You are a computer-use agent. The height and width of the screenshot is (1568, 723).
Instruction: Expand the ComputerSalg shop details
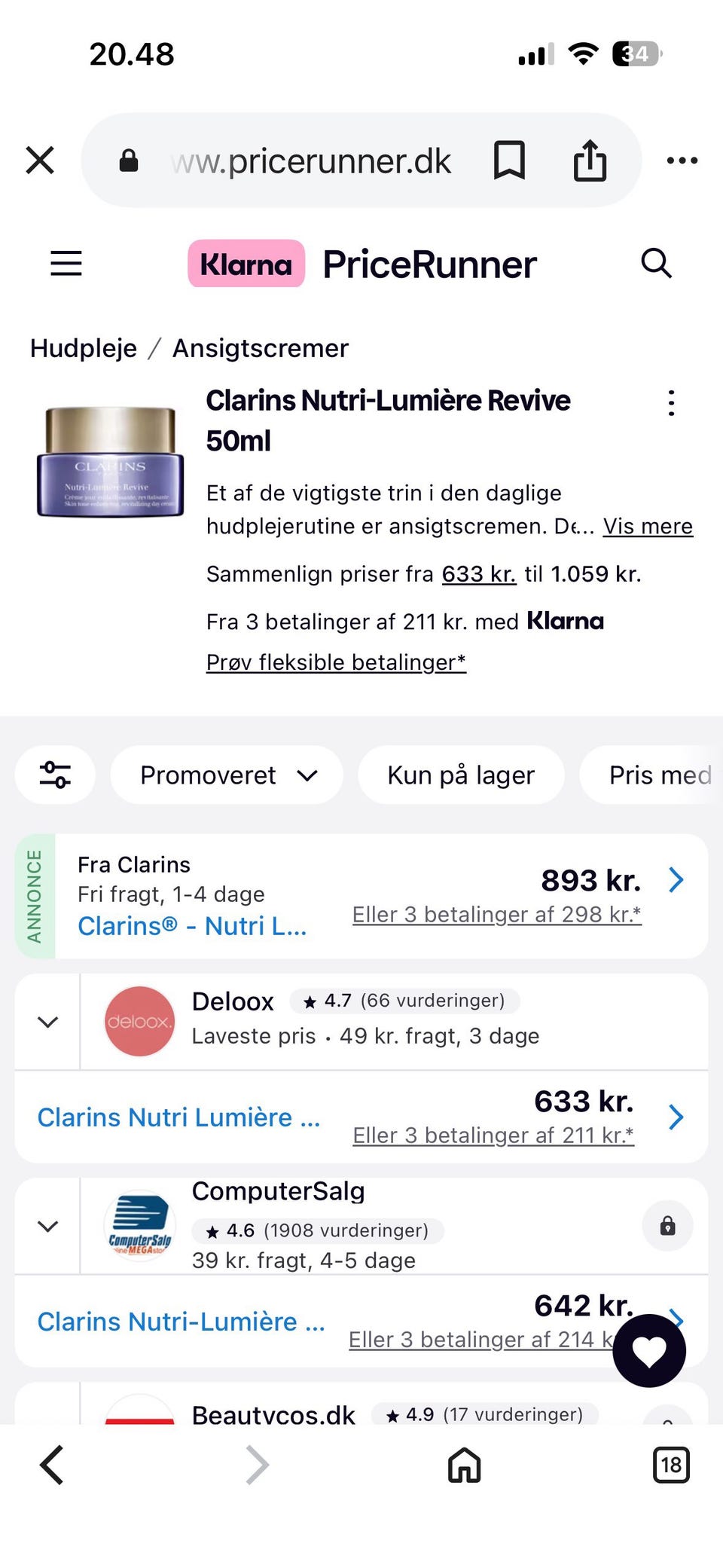(47, 1226)
